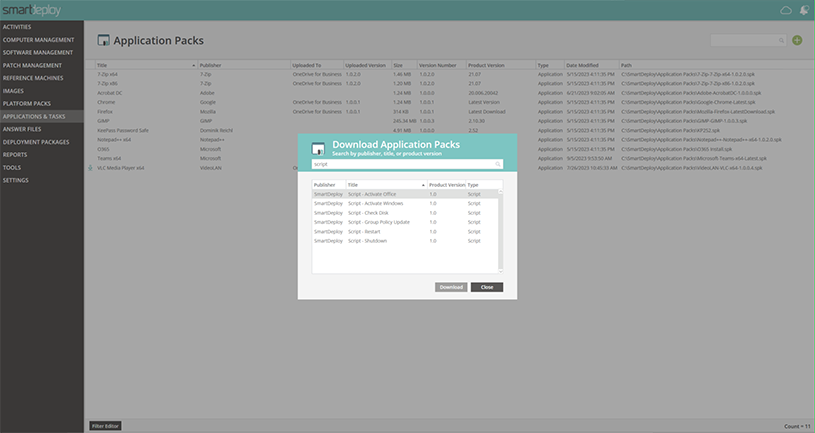The height and width of the screenshot is (433, 815).
Task: Sort the main table by Size header
Action: pyautogui.click(x=404, y=65)
